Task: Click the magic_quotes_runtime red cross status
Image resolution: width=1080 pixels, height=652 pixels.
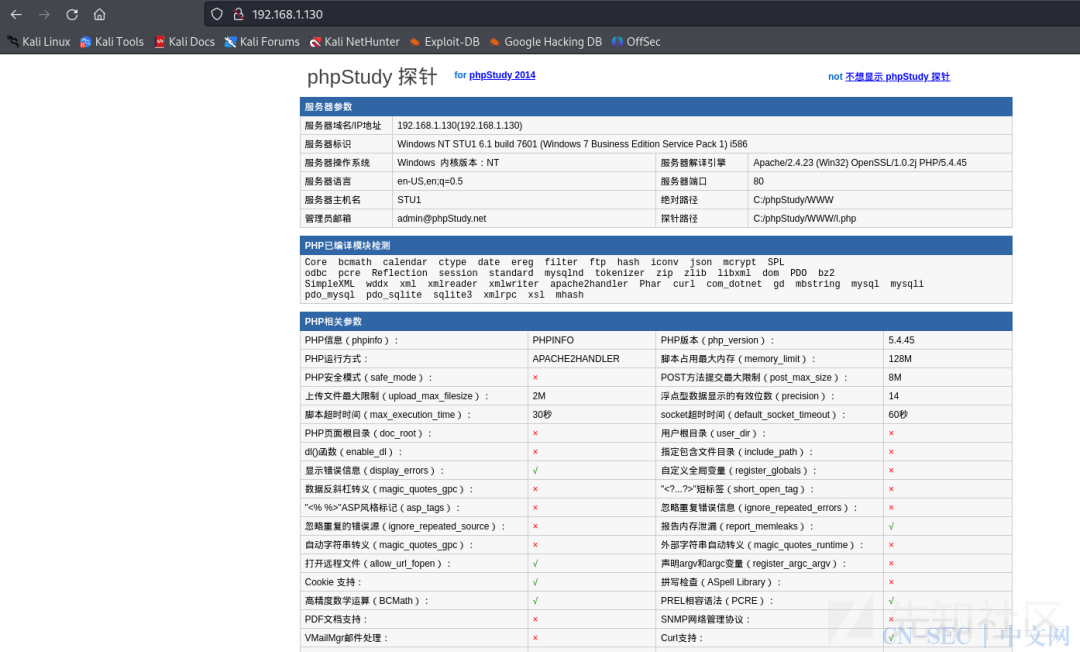Action: click(x=891, y=545)
